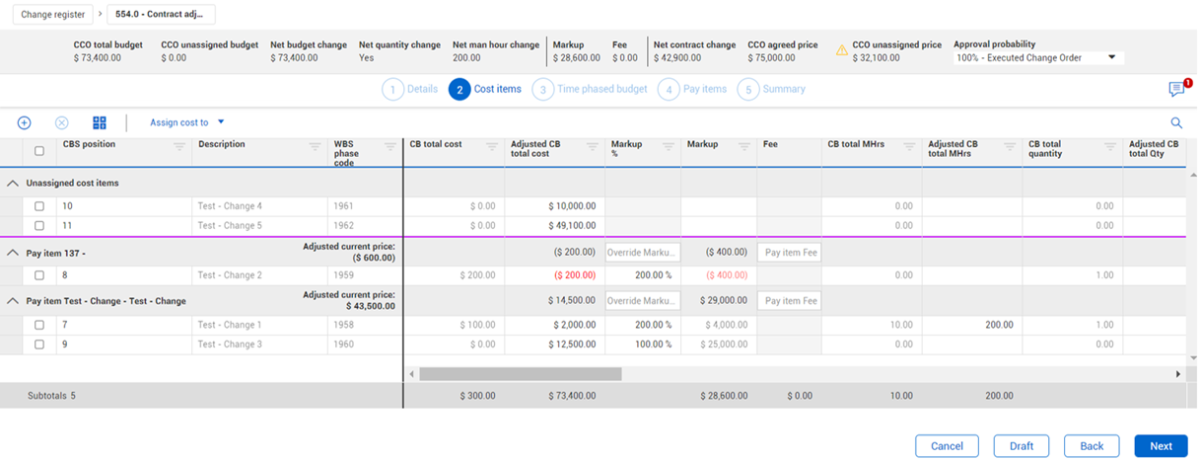Toggle the select-all checkbox in header

(x=39, y=151)
